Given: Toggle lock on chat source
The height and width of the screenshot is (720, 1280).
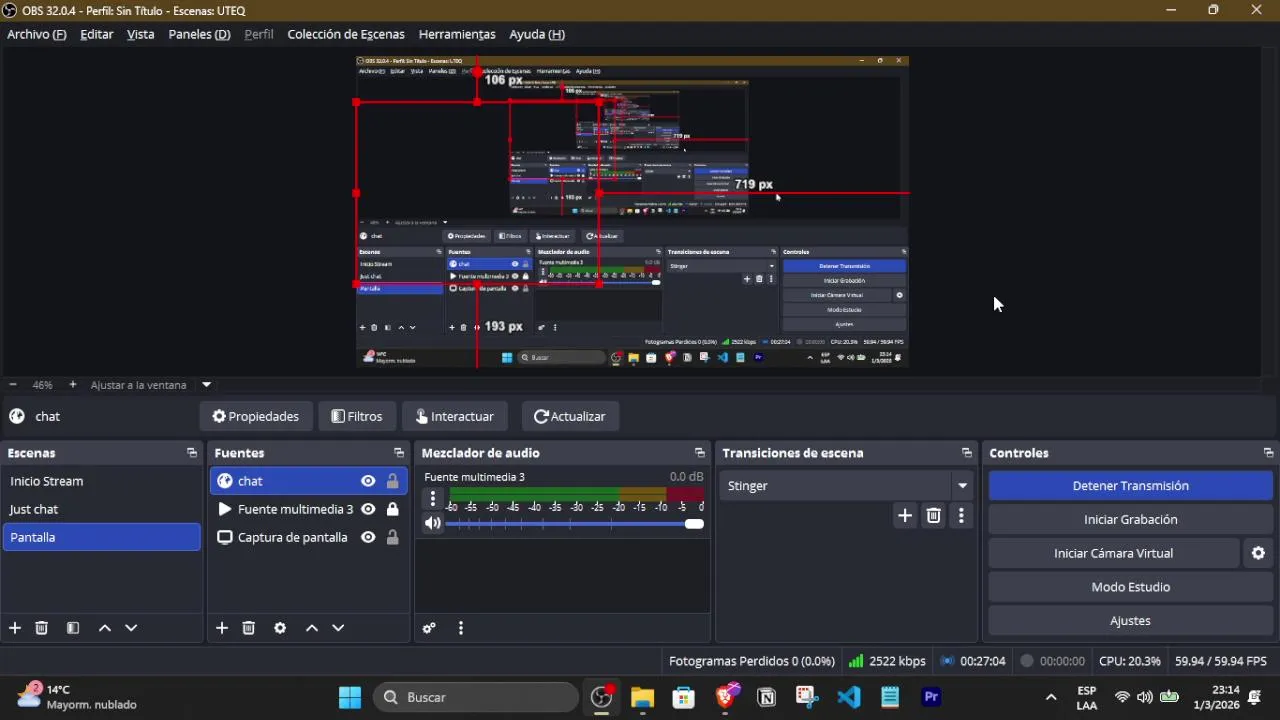Looking at the screenshot, I should 392,481.
